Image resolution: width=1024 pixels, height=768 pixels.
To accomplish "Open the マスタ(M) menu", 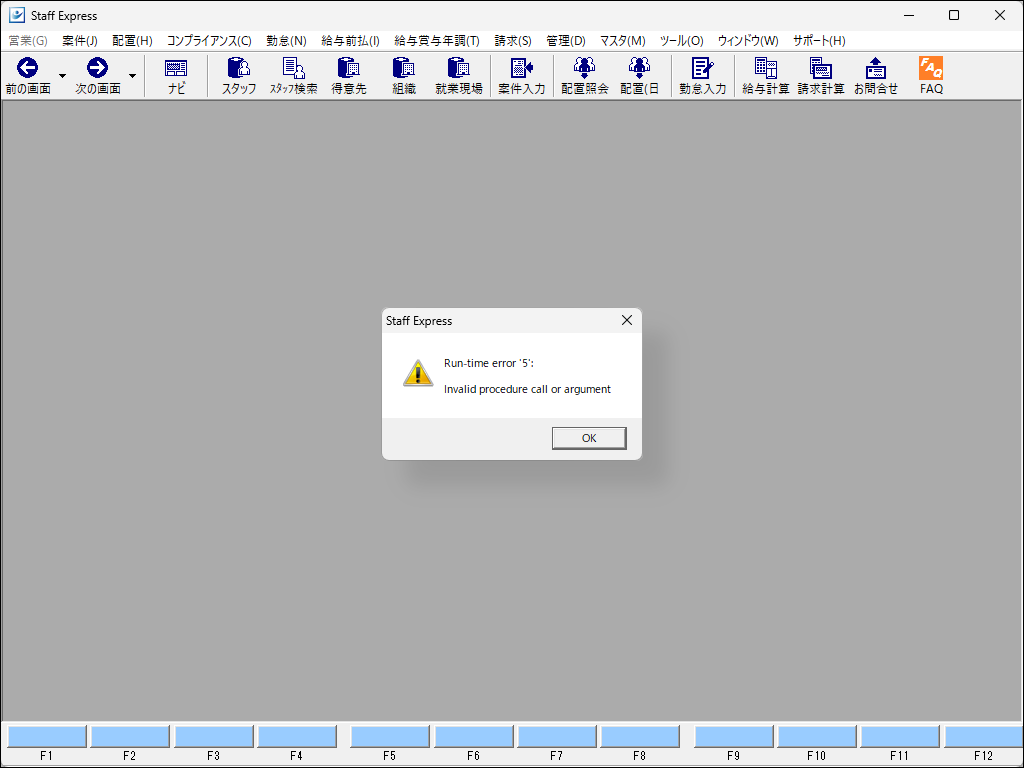I will [622, 40].
